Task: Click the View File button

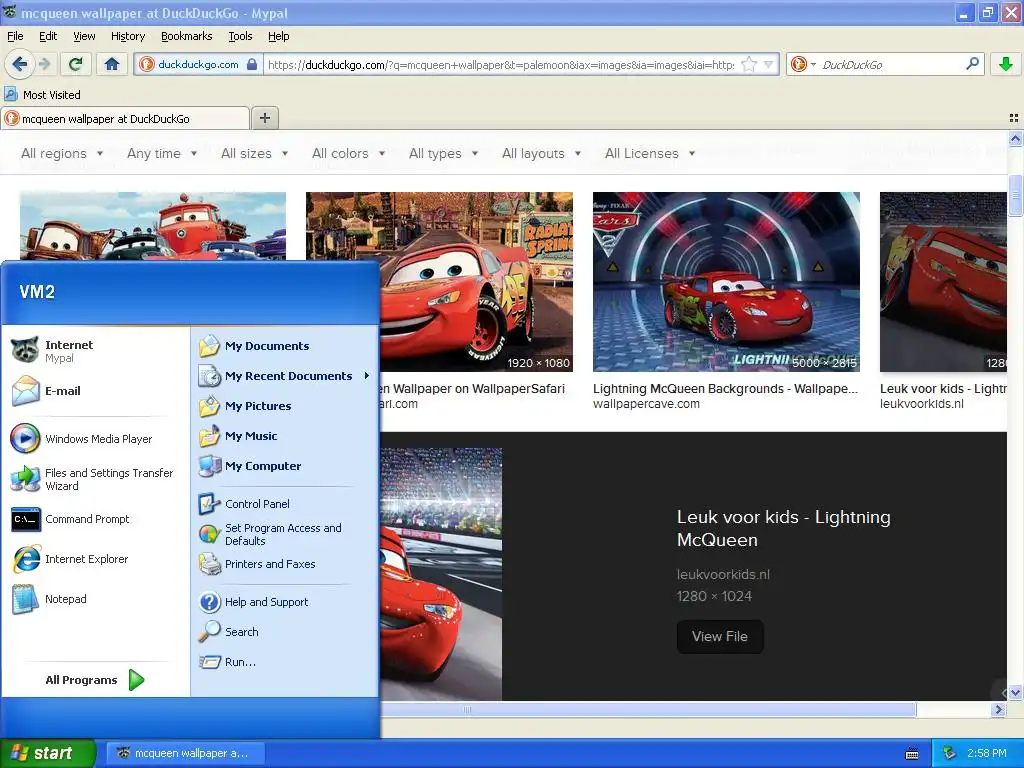Action: point(720,637)
